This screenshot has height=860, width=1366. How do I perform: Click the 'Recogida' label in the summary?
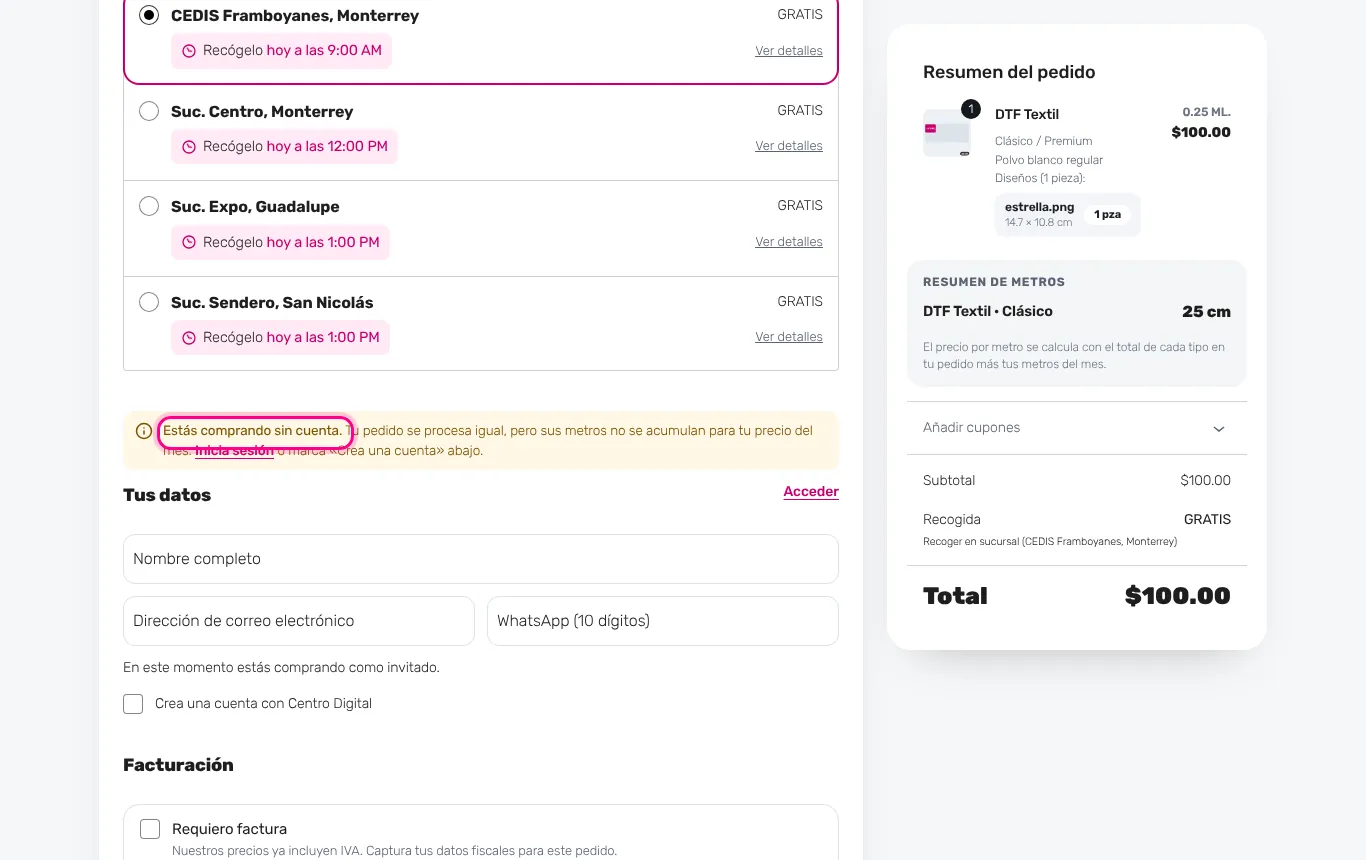[x=952, y=520]
